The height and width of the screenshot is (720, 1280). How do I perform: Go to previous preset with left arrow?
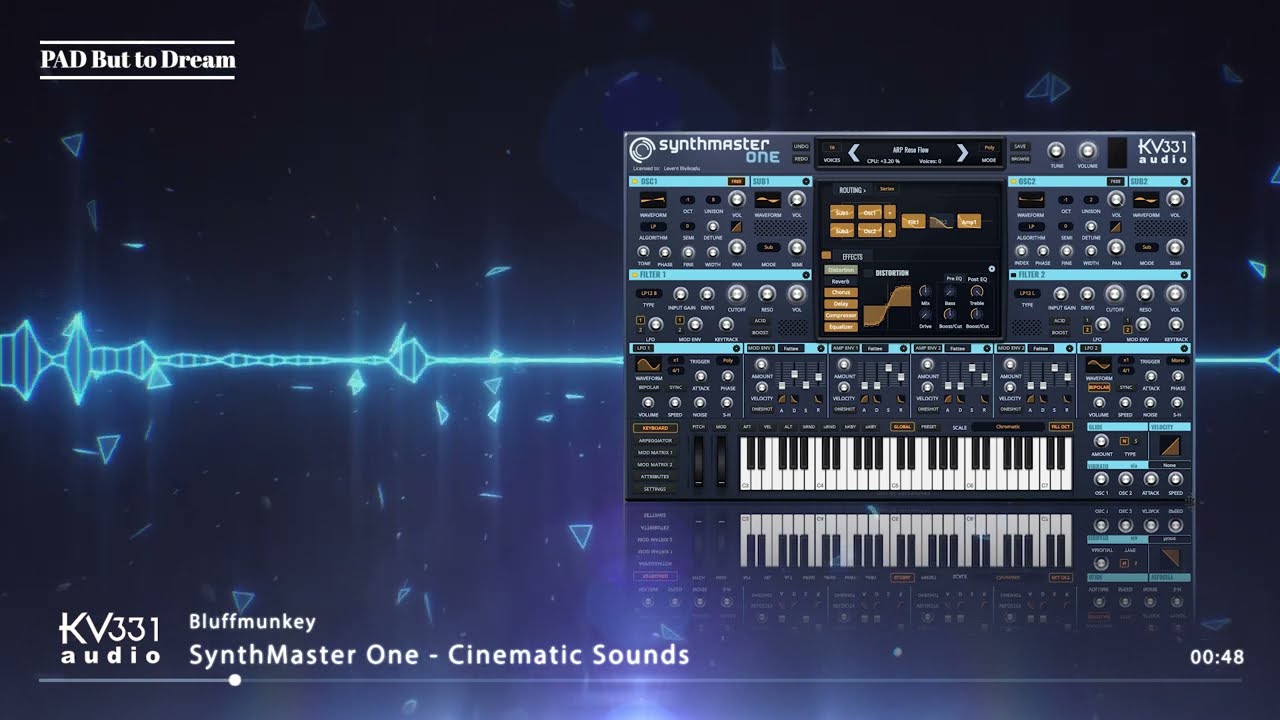point(854,153)
